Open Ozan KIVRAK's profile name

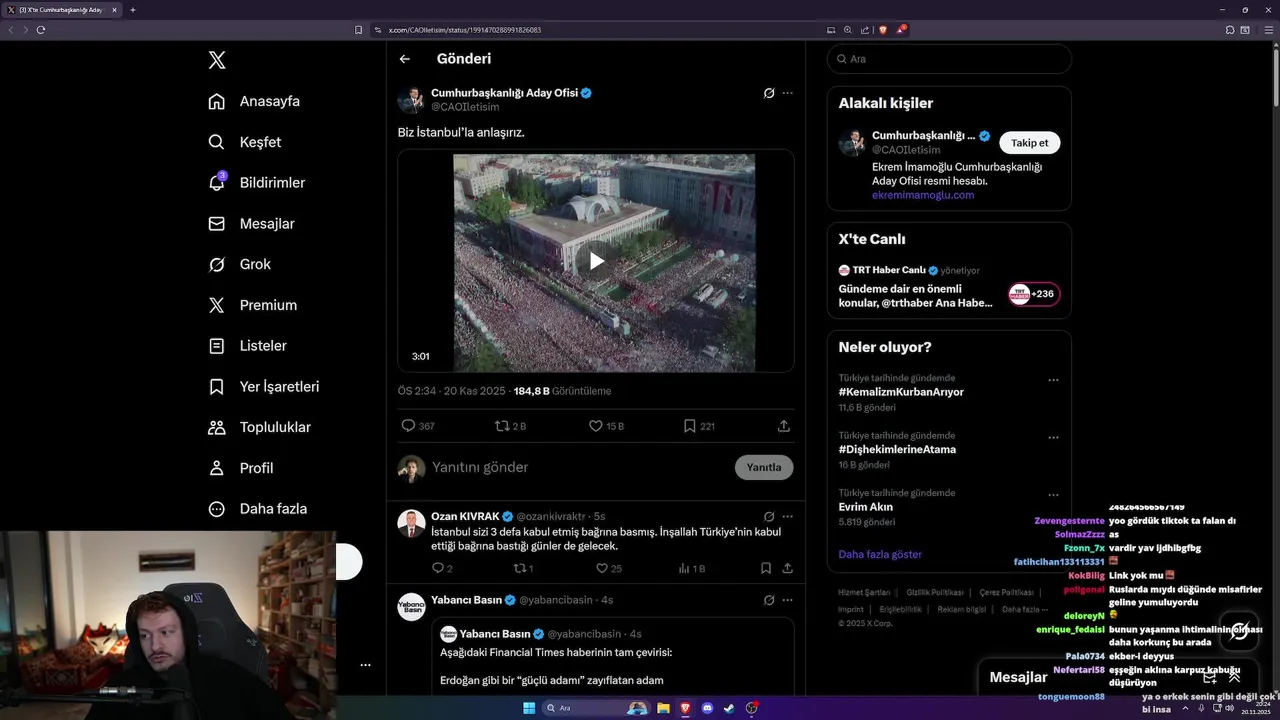pyautogui.click(x=465, y=516)
